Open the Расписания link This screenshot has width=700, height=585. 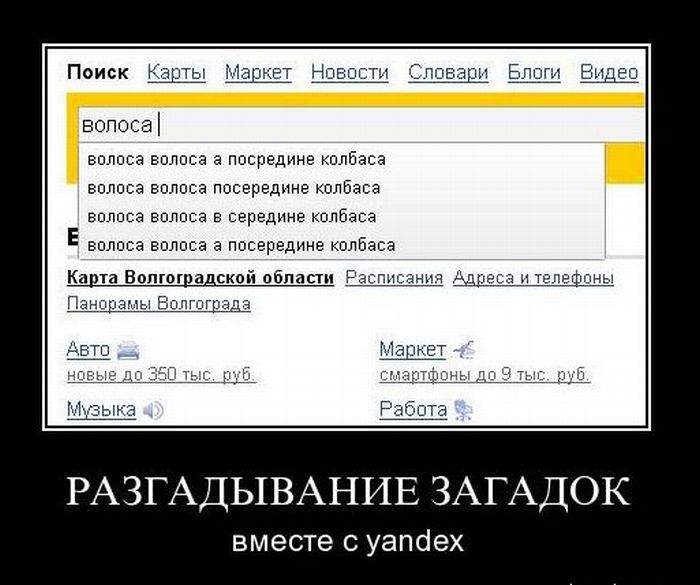394,278
